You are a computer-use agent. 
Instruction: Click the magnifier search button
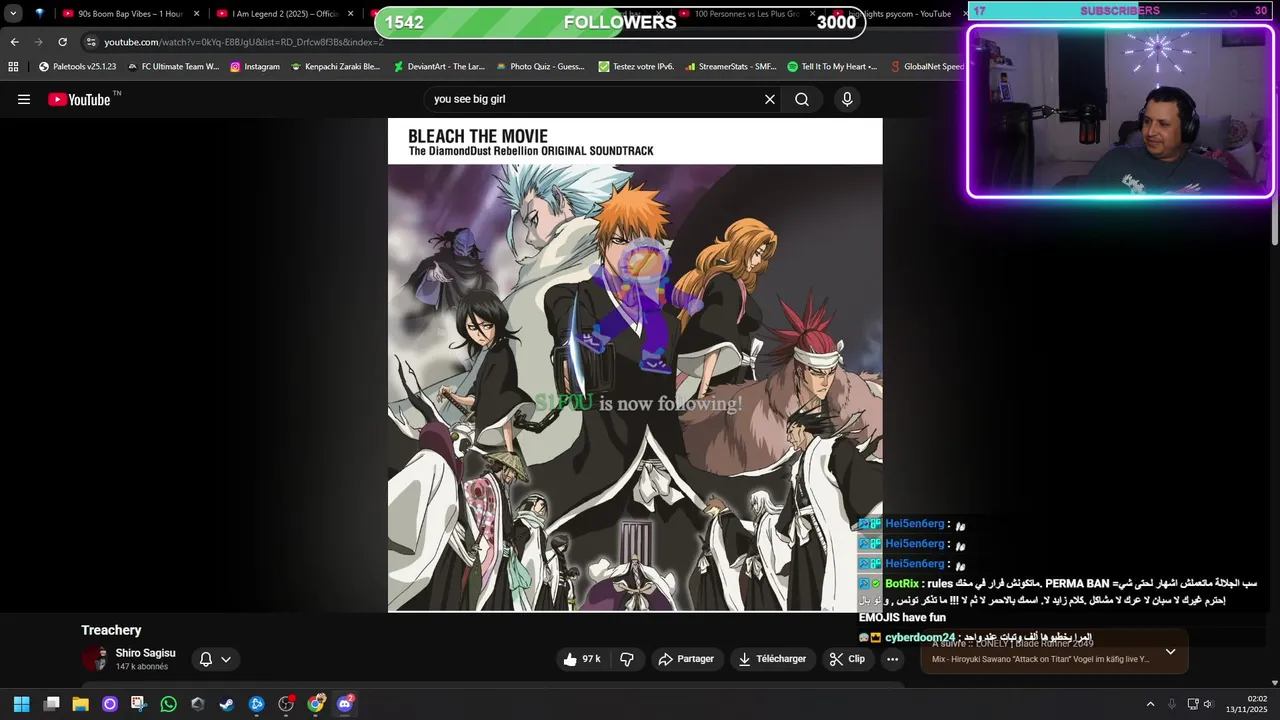802,99
